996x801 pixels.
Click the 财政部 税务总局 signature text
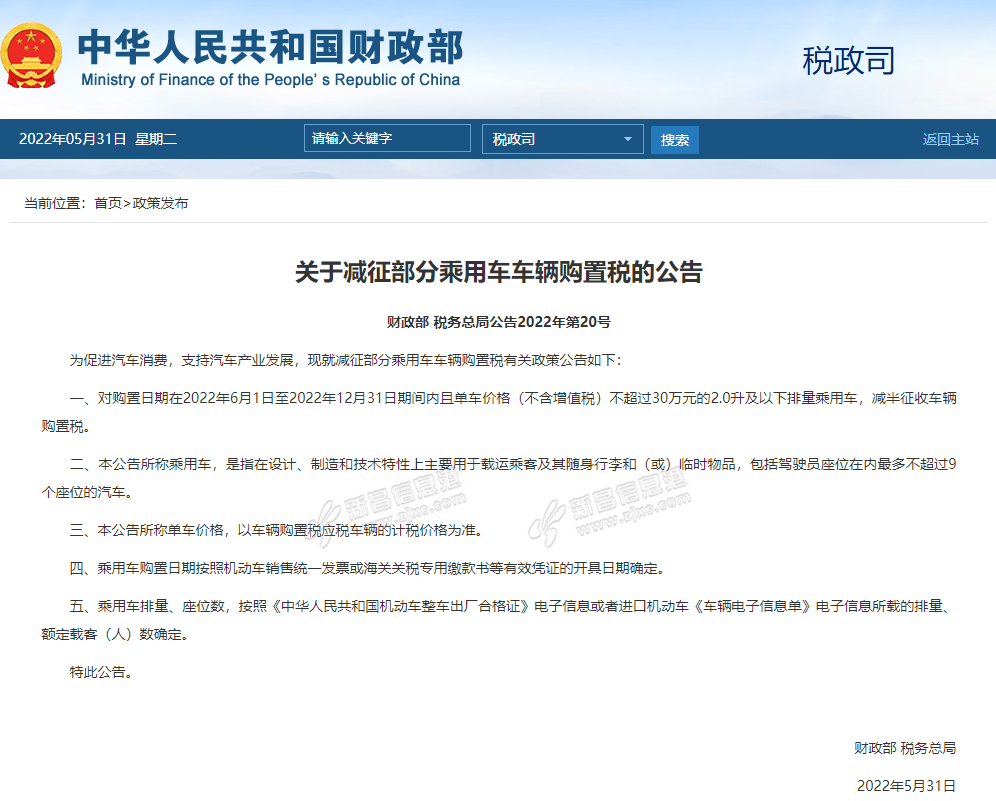[x=905, y=748]
